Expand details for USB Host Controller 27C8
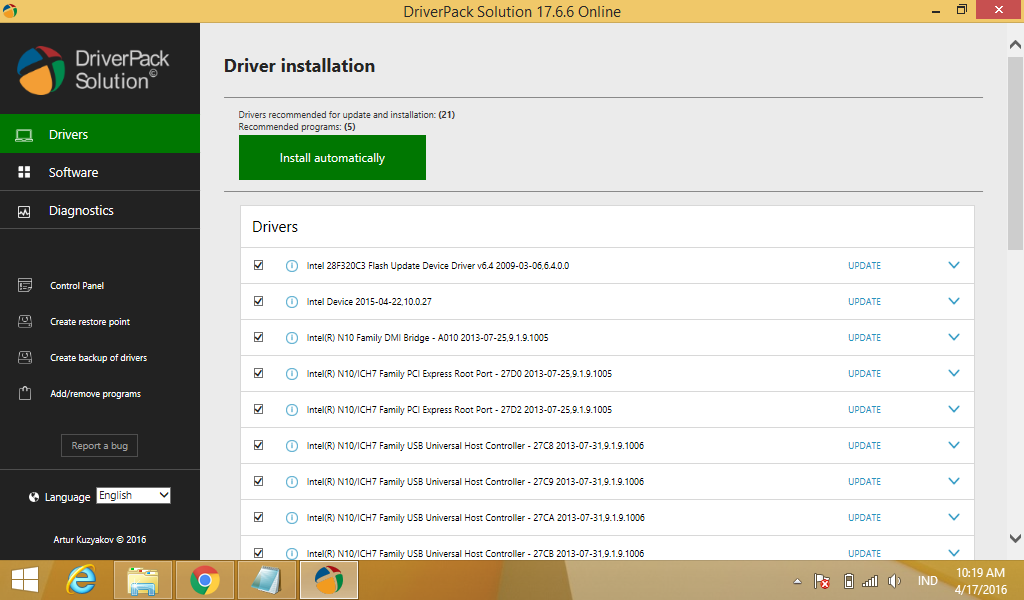 tap(953, 445)
